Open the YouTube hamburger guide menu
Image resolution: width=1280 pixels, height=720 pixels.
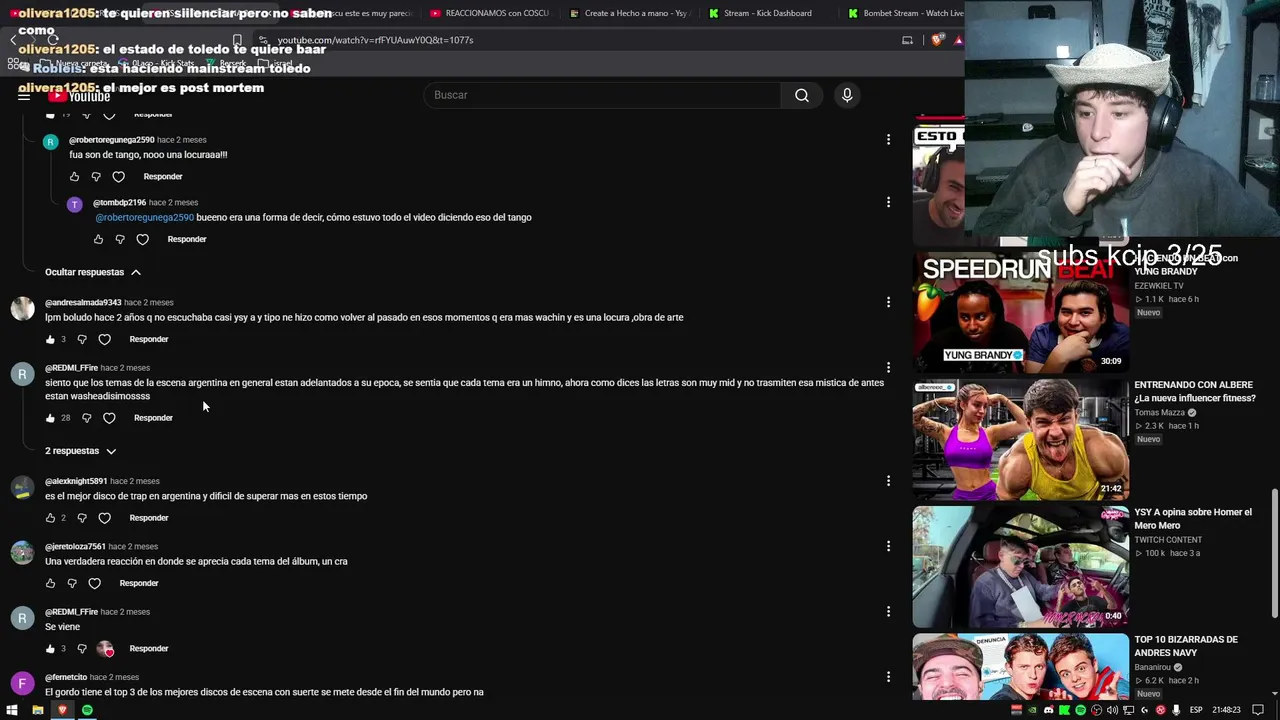24,95
